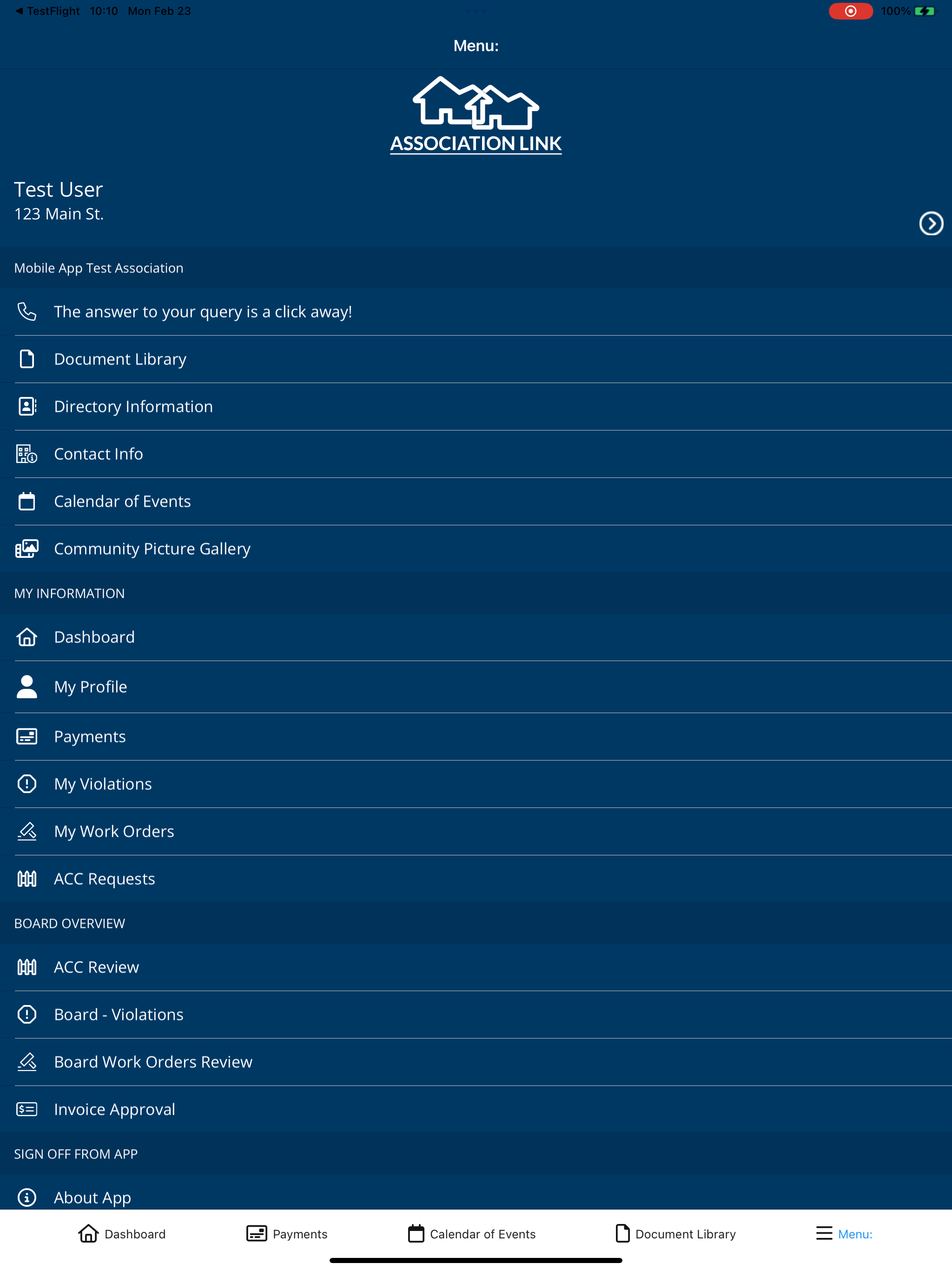
Task: Tap the house icon in bottom tab bar
Action: coord(88,1233)
